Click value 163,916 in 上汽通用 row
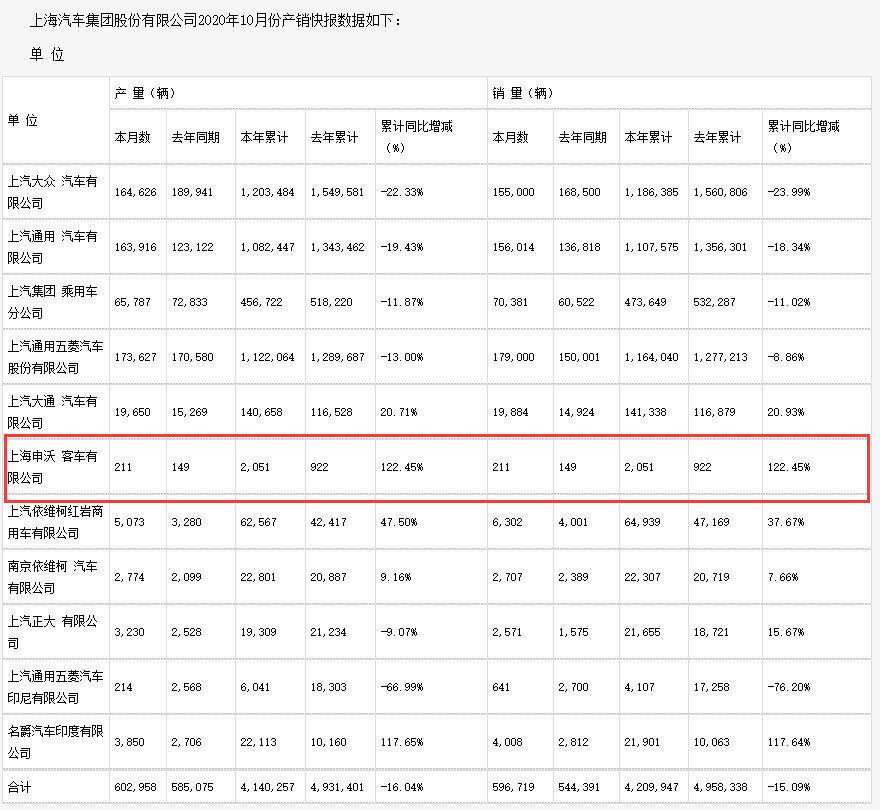The image size is (880, 810). 135,247
